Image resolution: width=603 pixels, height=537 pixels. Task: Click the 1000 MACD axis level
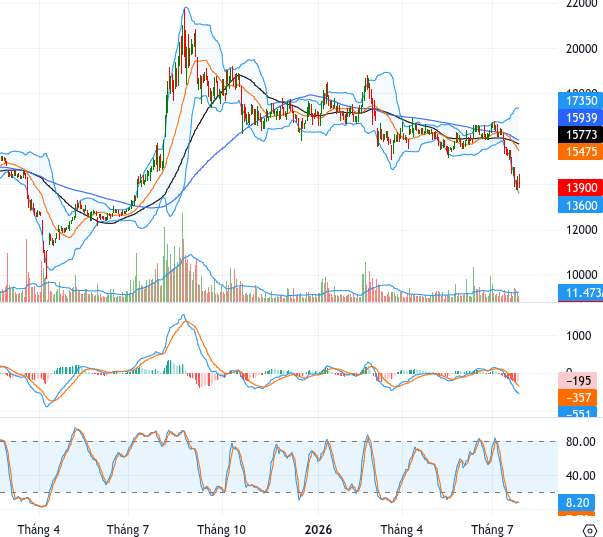point(578,336)
